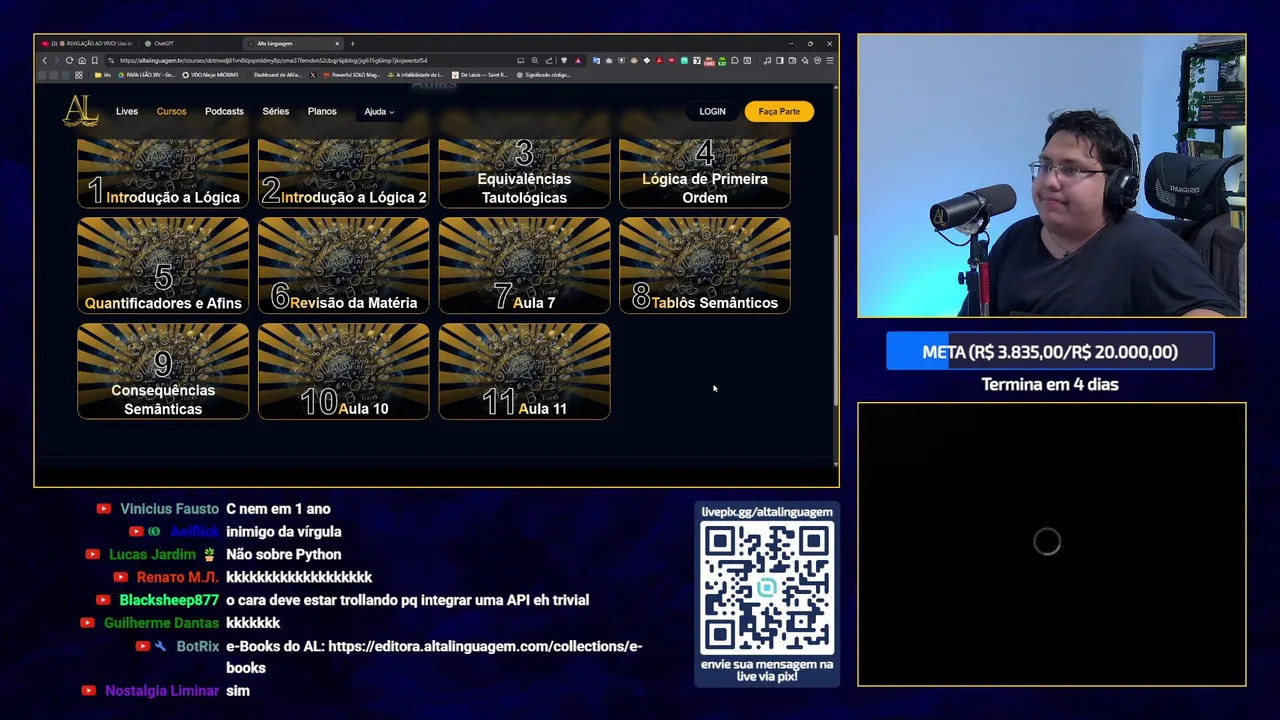Viewport: 1280px width, 720px height.
Task: Open the Cursos menu item
Action: (x=171, y=111)
